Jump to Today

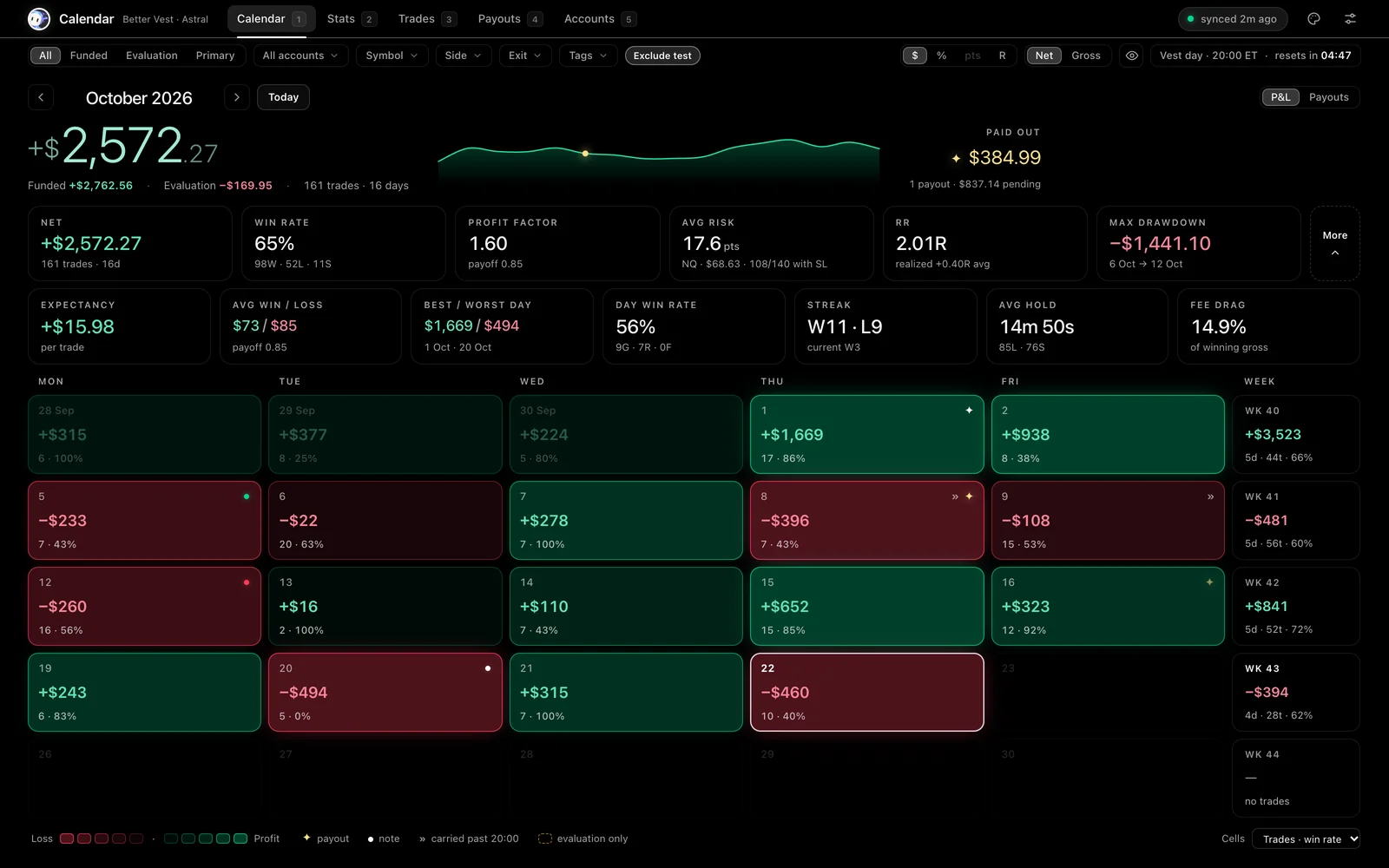coord(283,97)
